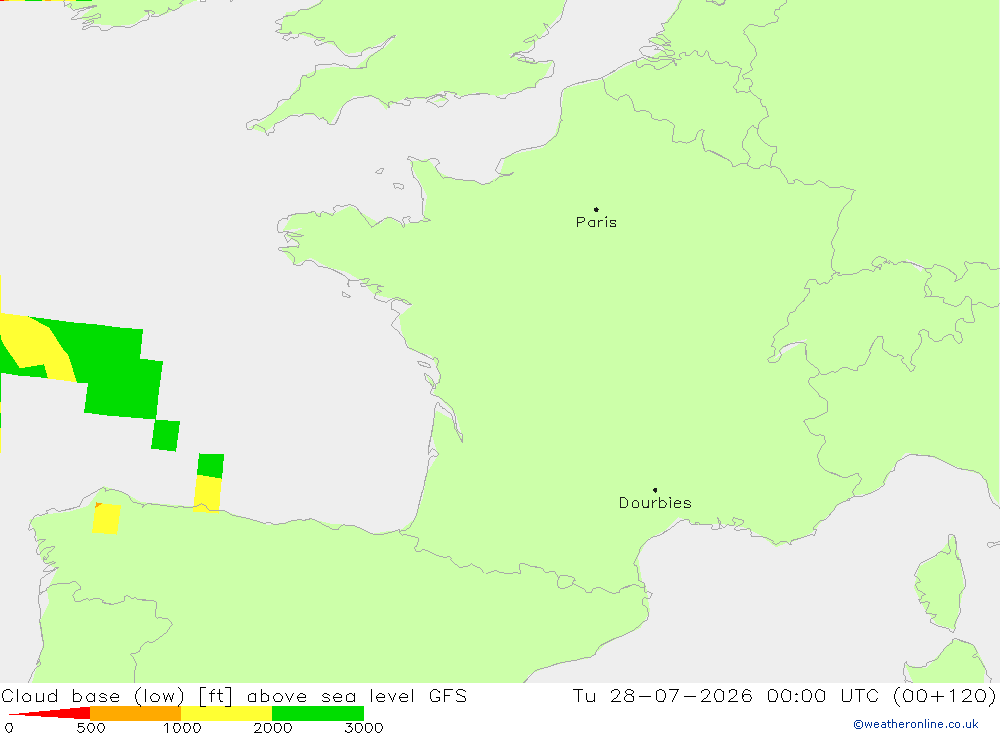Viewport: 1000px width, 733px height.
Task: Click the forecast date 'Tu 28-07-2026' text
Action: pos(662,695)
